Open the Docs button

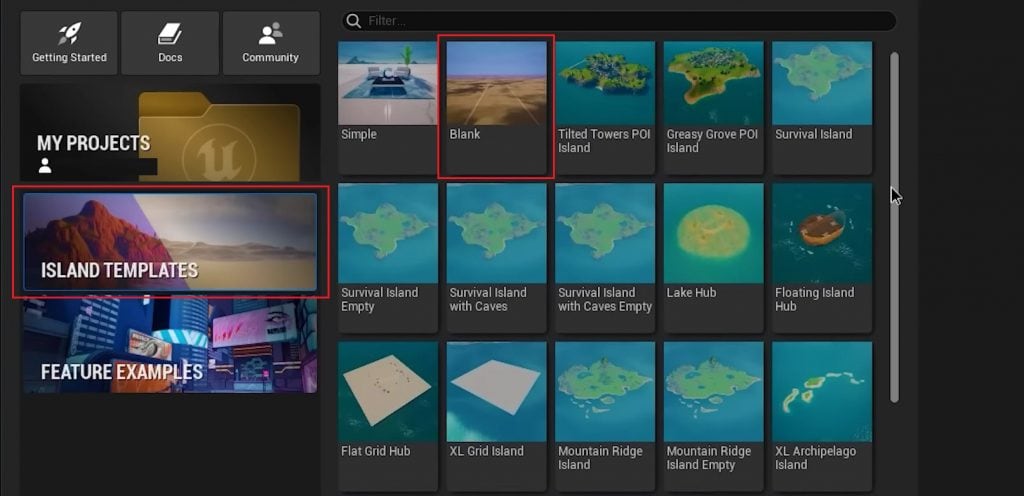click(170, 43)
